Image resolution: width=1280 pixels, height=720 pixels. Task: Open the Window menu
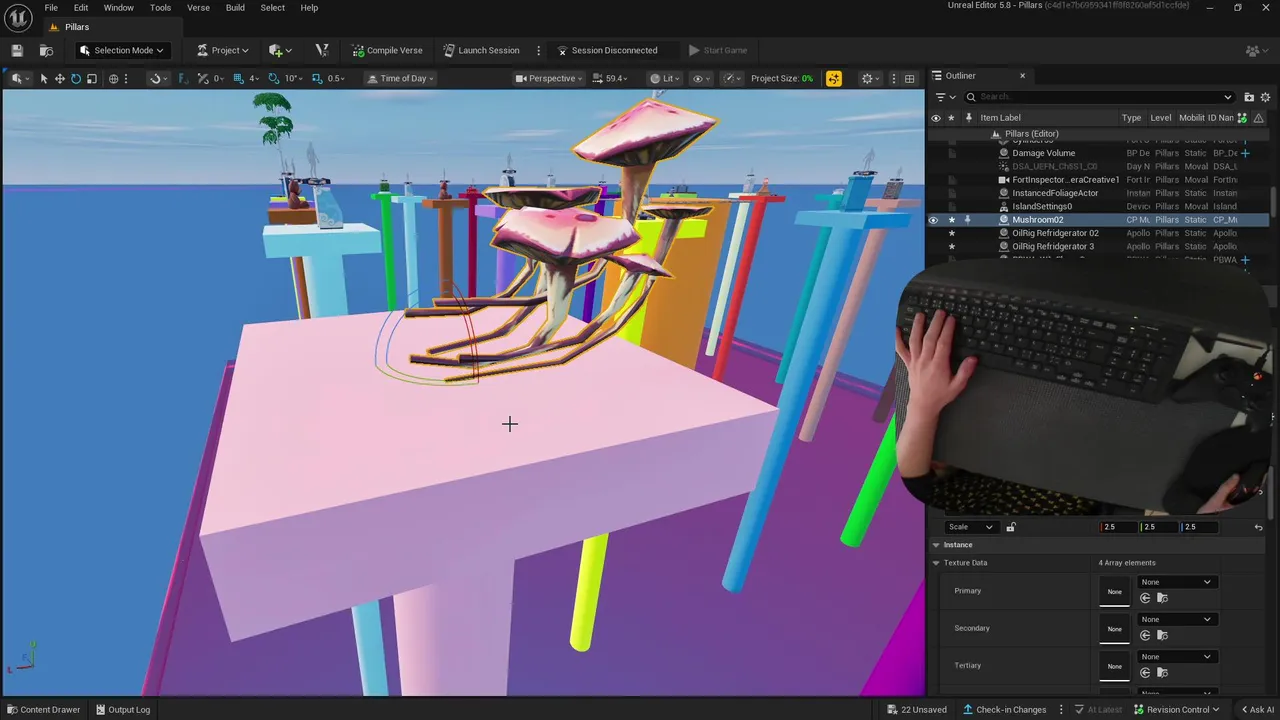tap(118, 8)
